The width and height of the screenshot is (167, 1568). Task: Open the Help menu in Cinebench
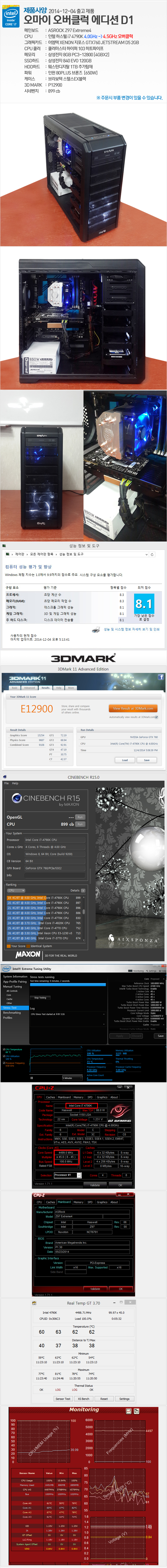pyautogui.click(x=15, y=783)
